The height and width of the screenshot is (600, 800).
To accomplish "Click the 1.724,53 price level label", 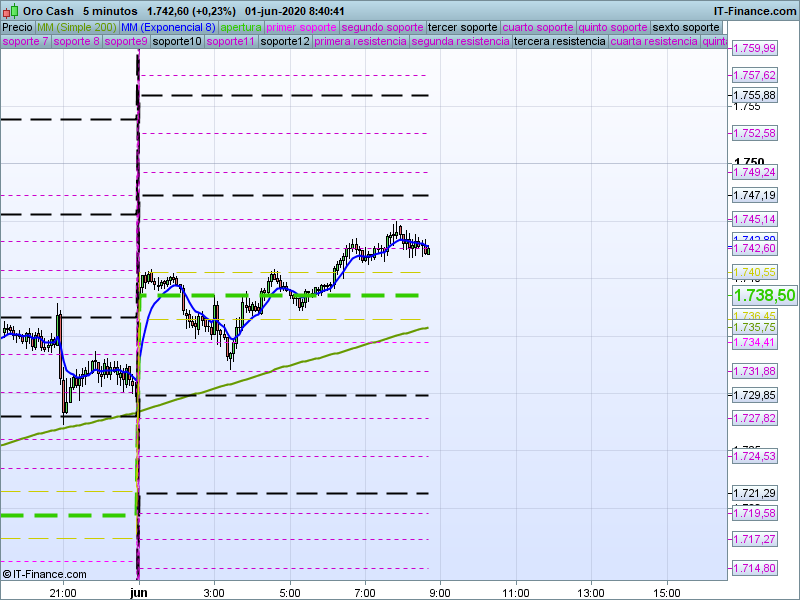I will click(755, 456).
